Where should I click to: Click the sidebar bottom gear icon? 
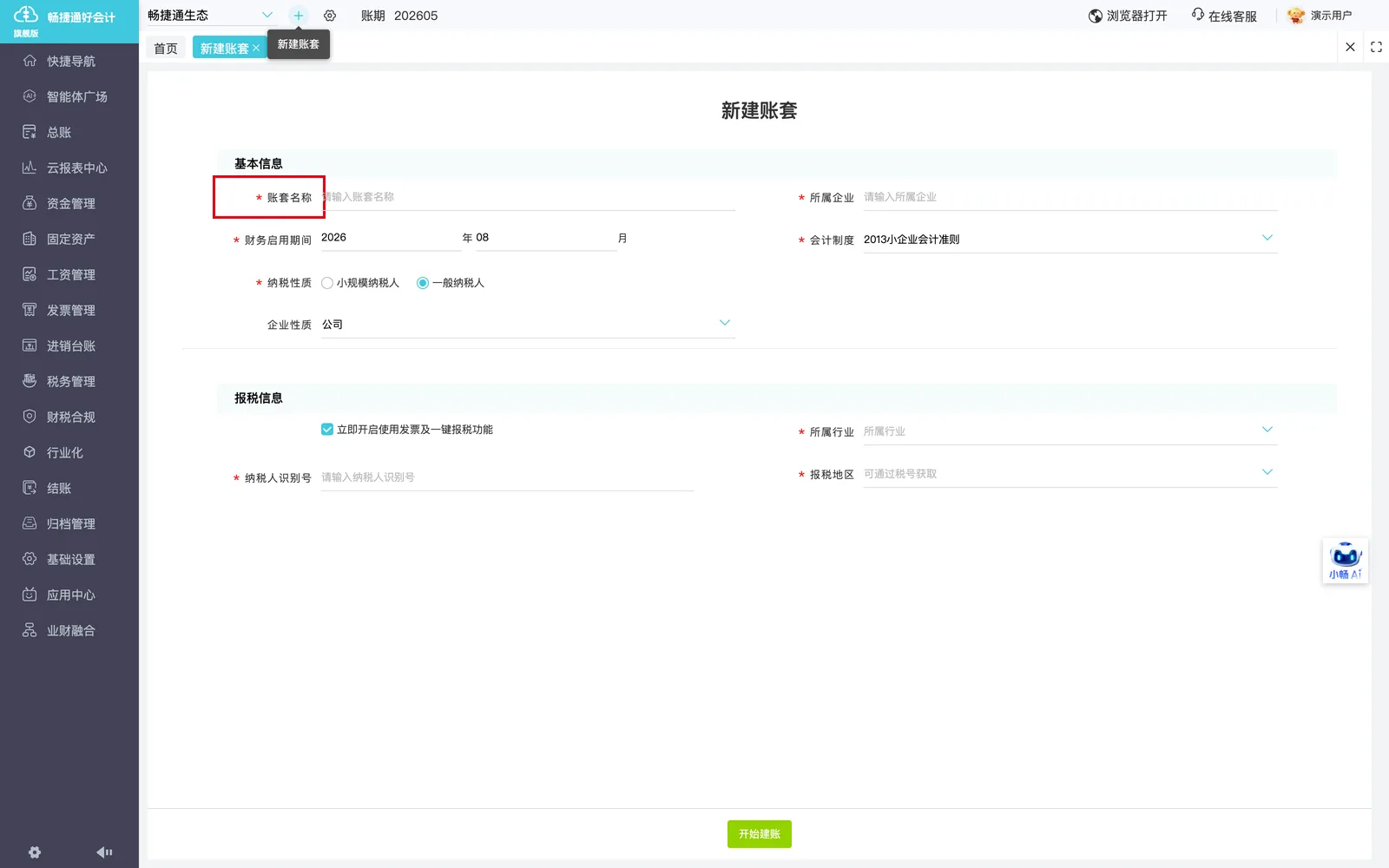35,852
